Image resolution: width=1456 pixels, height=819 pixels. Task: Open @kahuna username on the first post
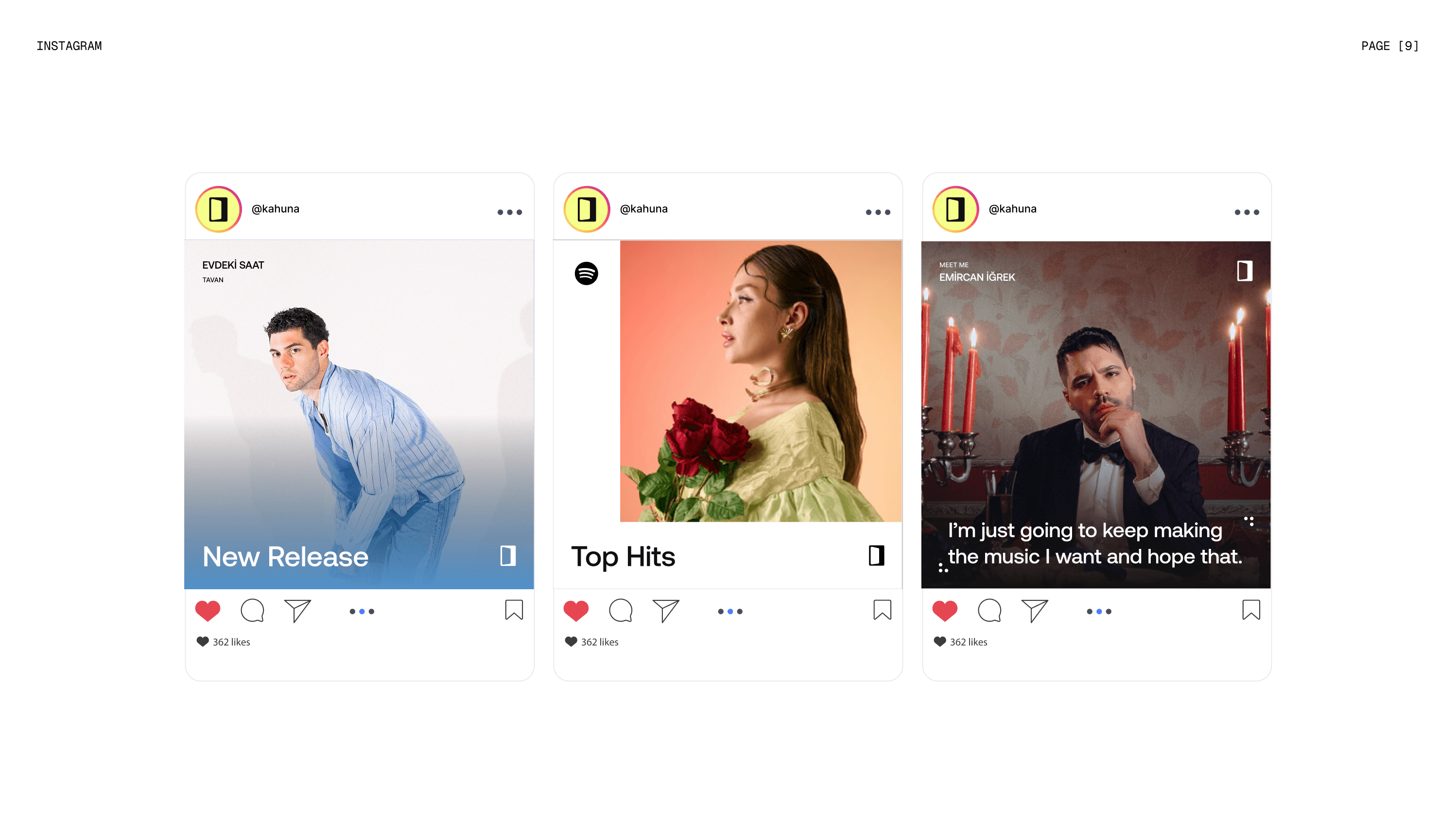point(275,209)
